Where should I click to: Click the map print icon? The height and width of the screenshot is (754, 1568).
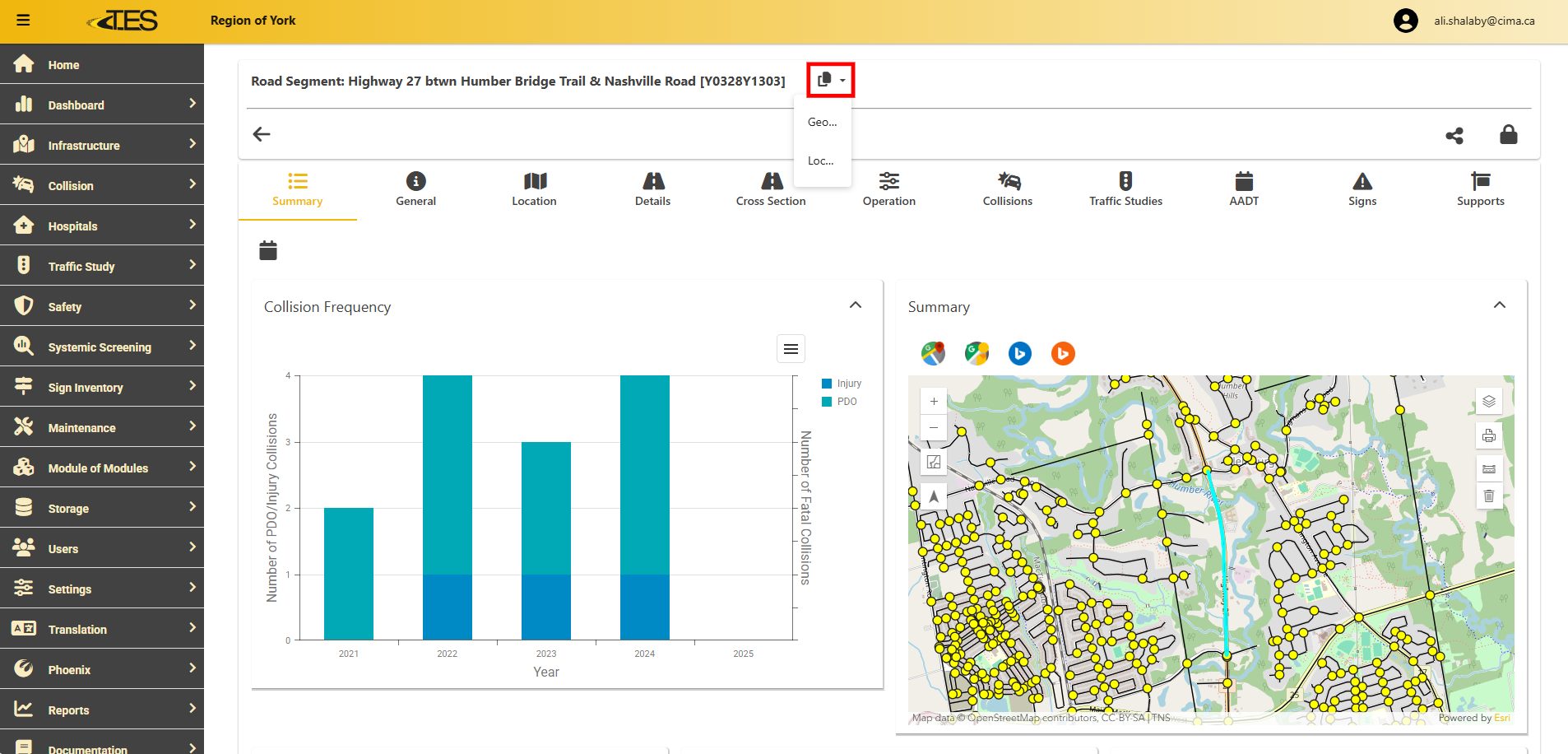click(x=1488, y=436)
